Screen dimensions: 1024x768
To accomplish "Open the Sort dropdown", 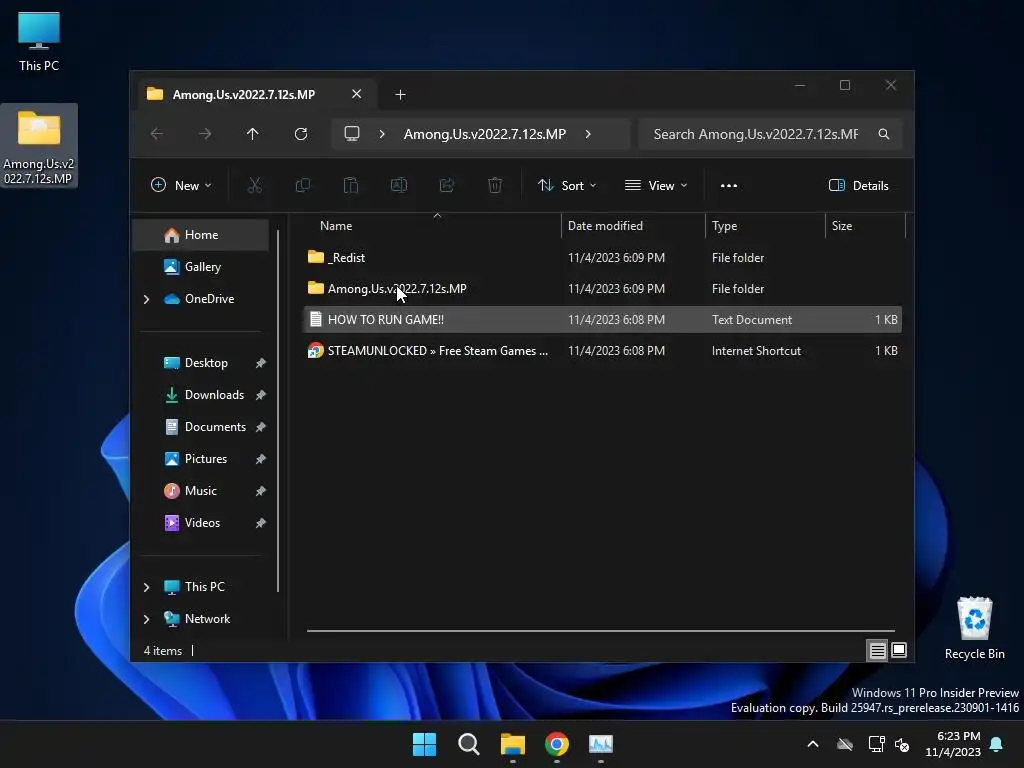I will pos(567,185).
